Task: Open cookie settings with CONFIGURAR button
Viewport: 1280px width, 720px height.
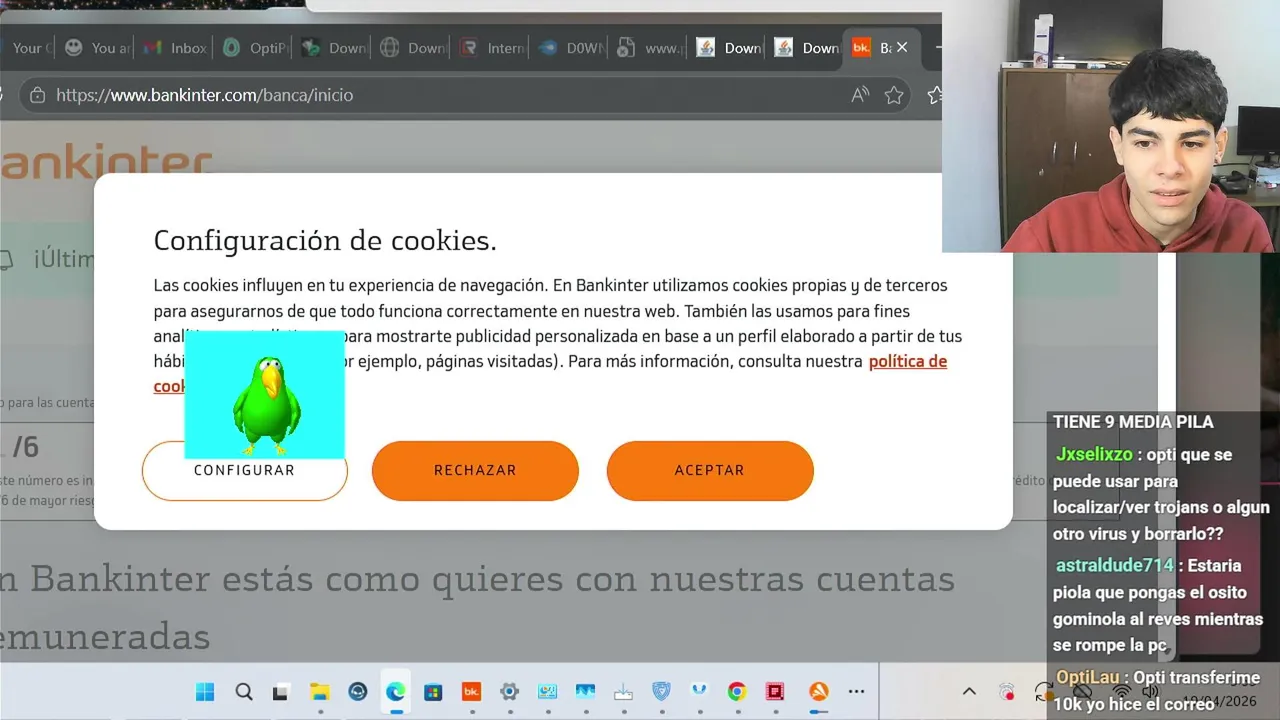Action: point(244,471)
